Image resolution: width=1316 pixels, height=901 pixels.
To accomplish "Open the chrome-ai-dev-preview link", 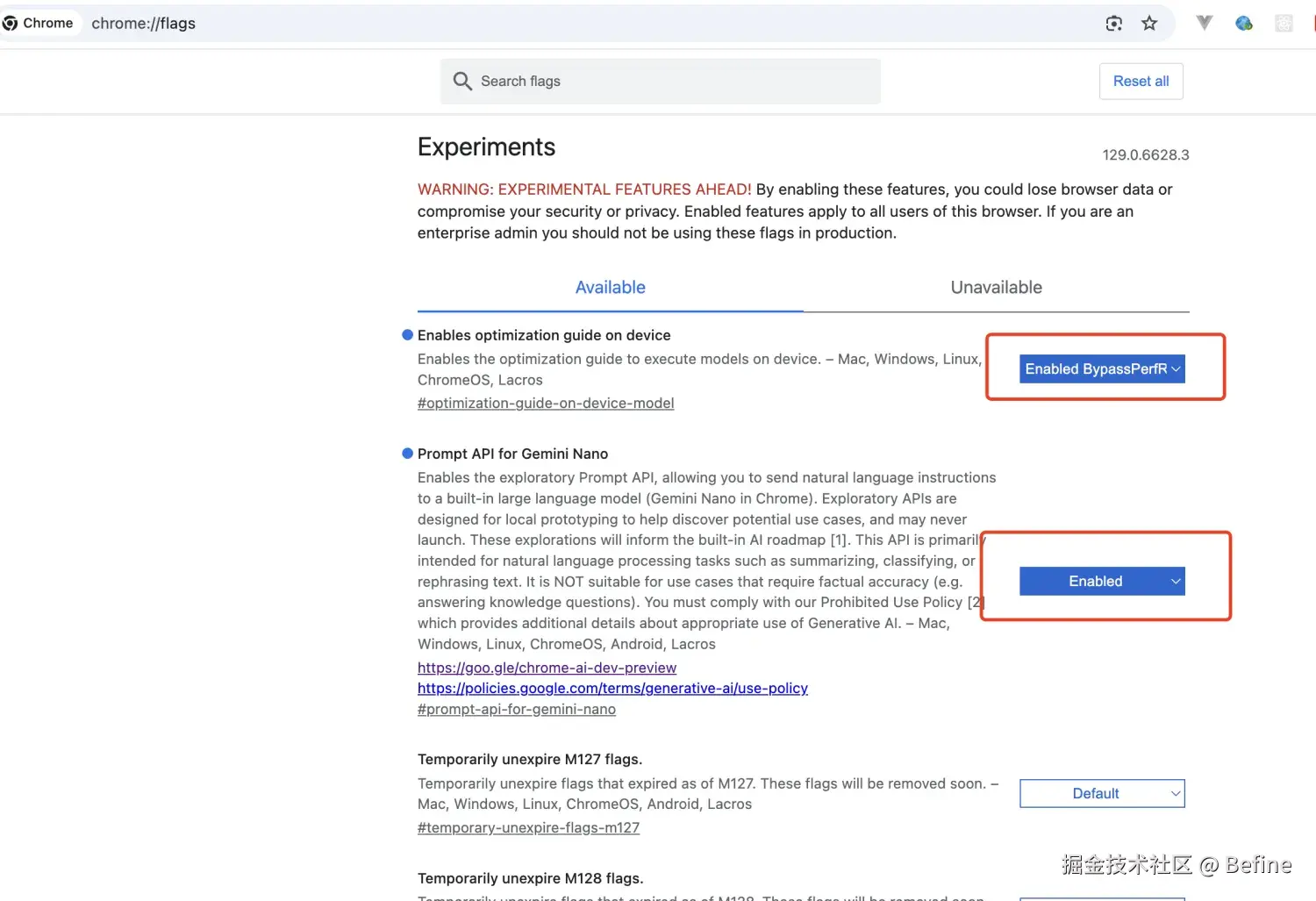I will (x=547, y=668).
